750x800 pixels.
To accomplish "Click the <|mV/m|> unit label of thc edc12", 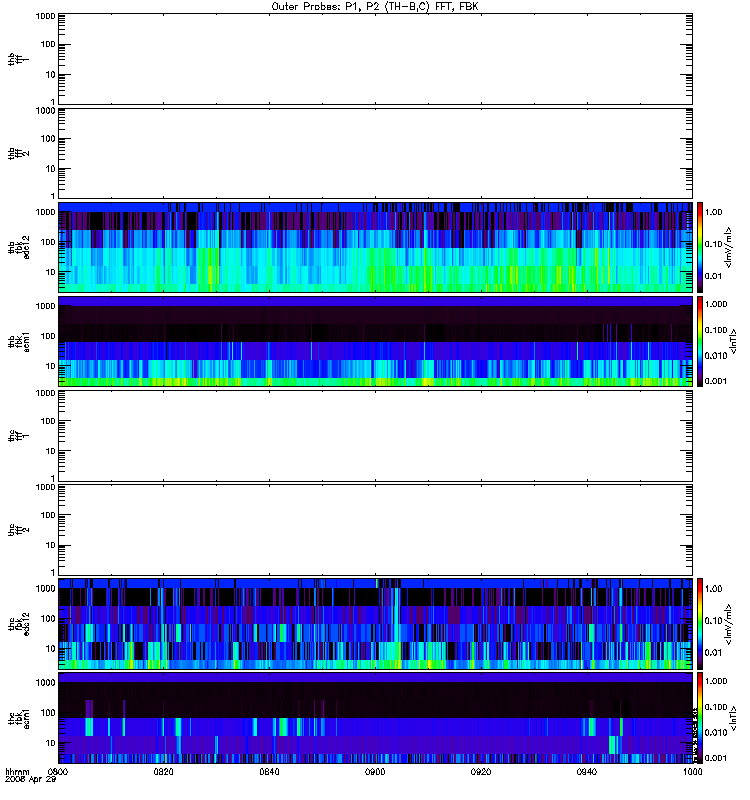I will [729, 624].
